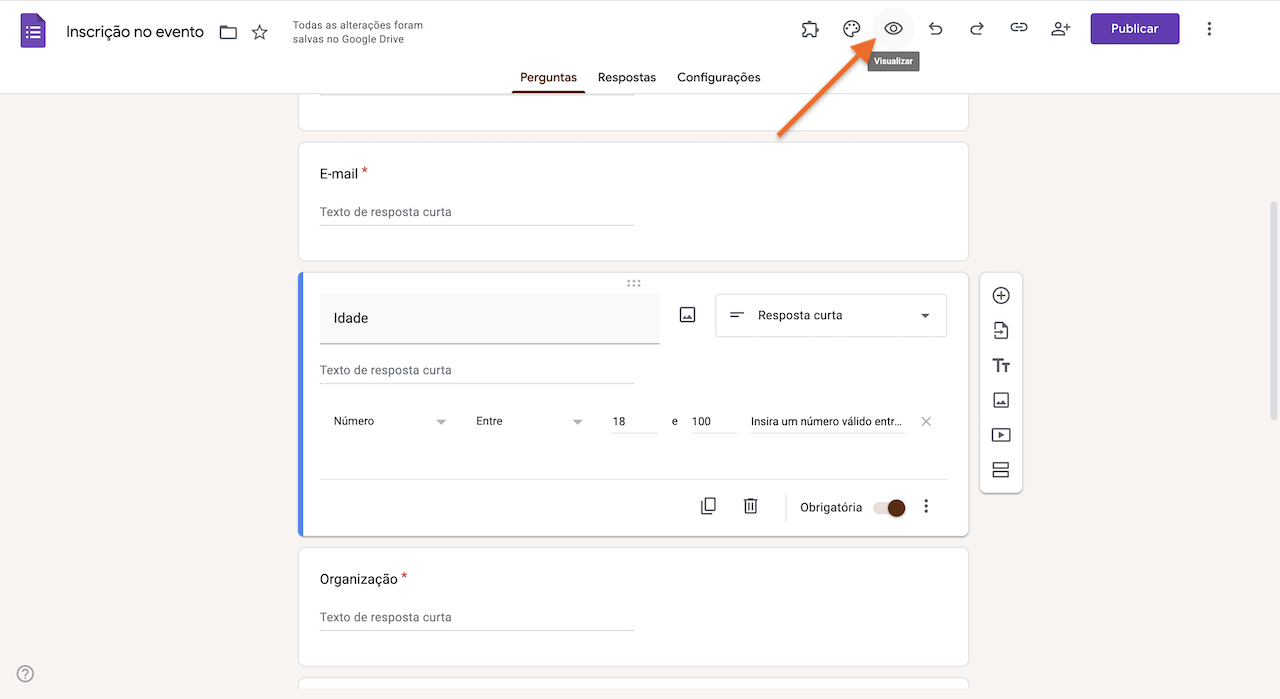Add an image to the Idade question

(687, 314)
